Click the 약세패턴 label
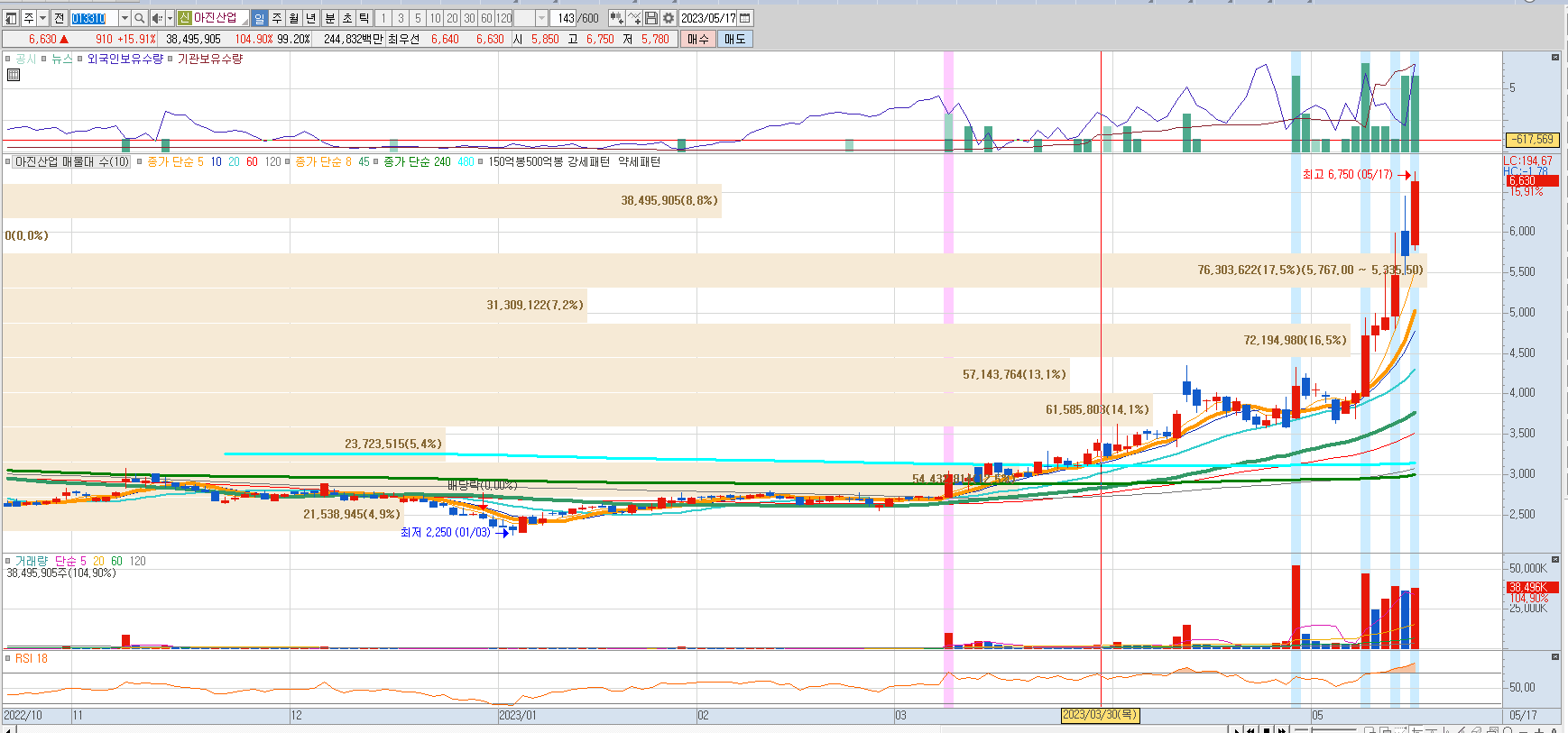 click(x=639, y=161)
